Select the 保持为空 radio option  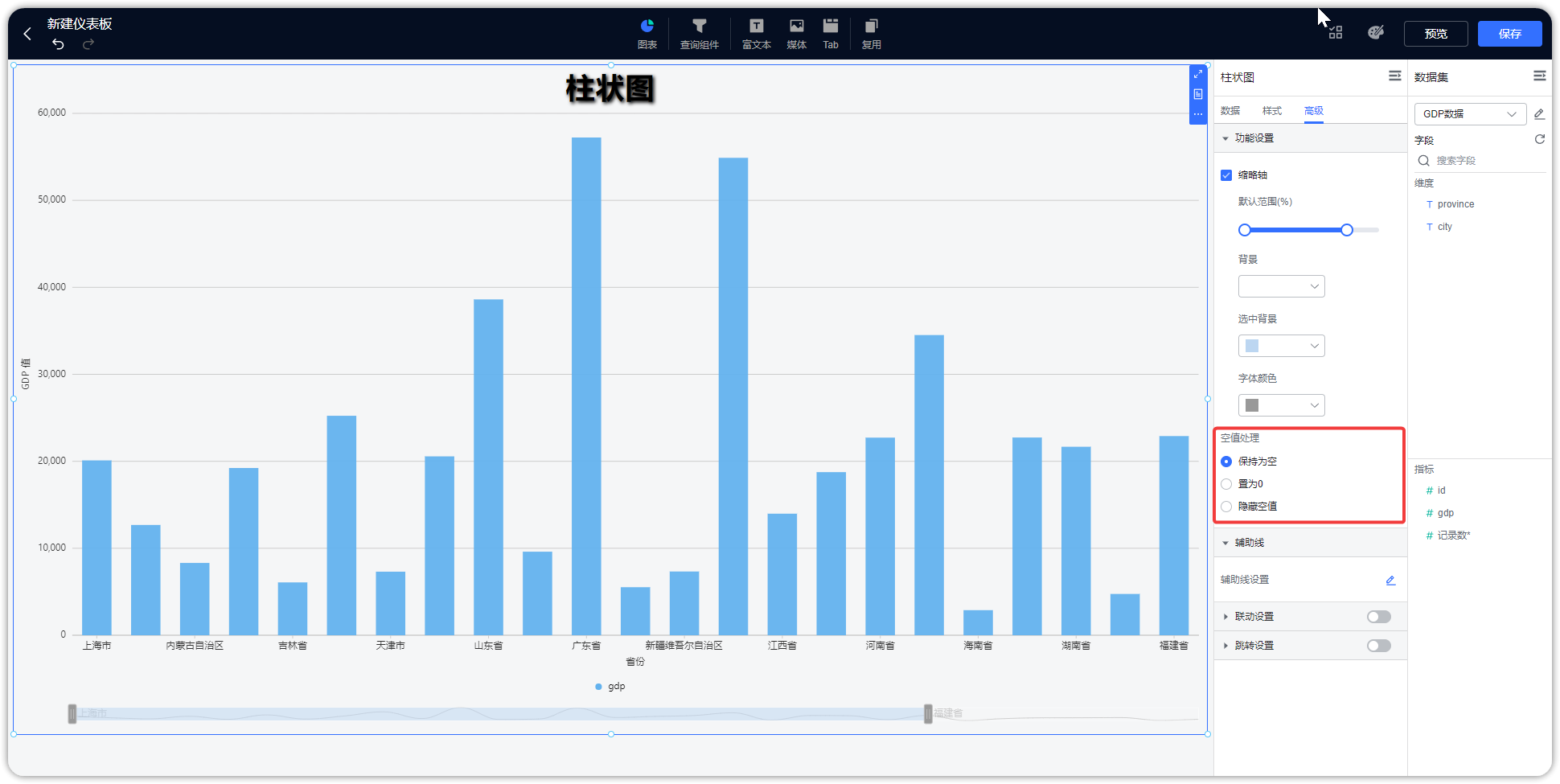1226,462
